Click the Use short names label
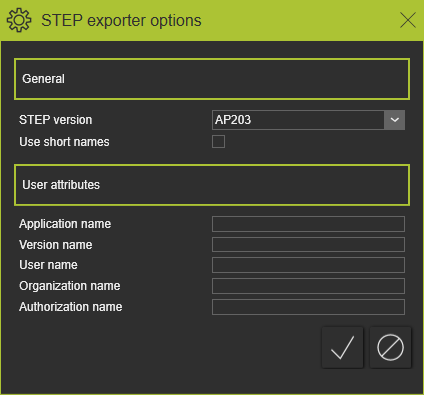 point(64,142)
